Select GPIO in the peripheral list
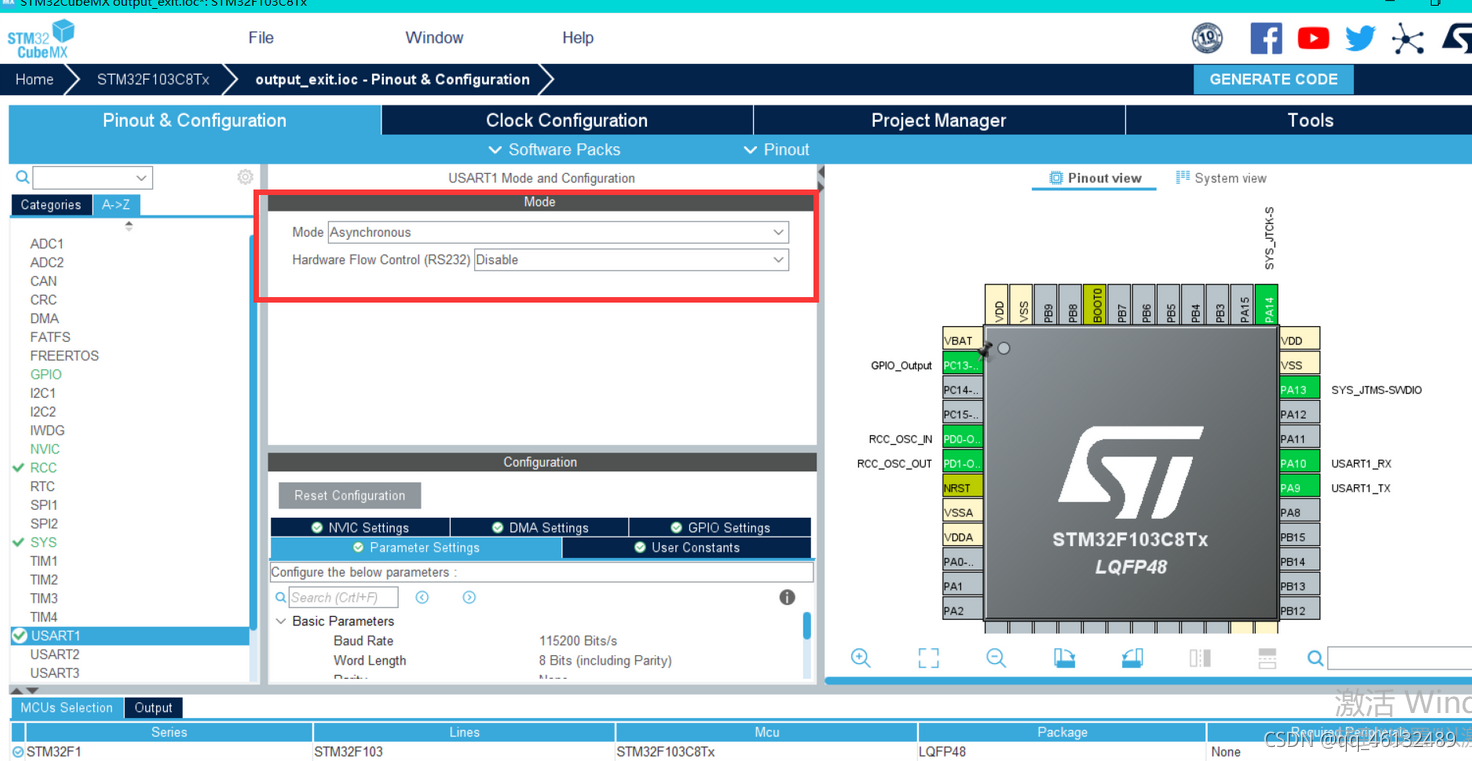Viewport: 1472px width, 761px height. tap(46, 374)
